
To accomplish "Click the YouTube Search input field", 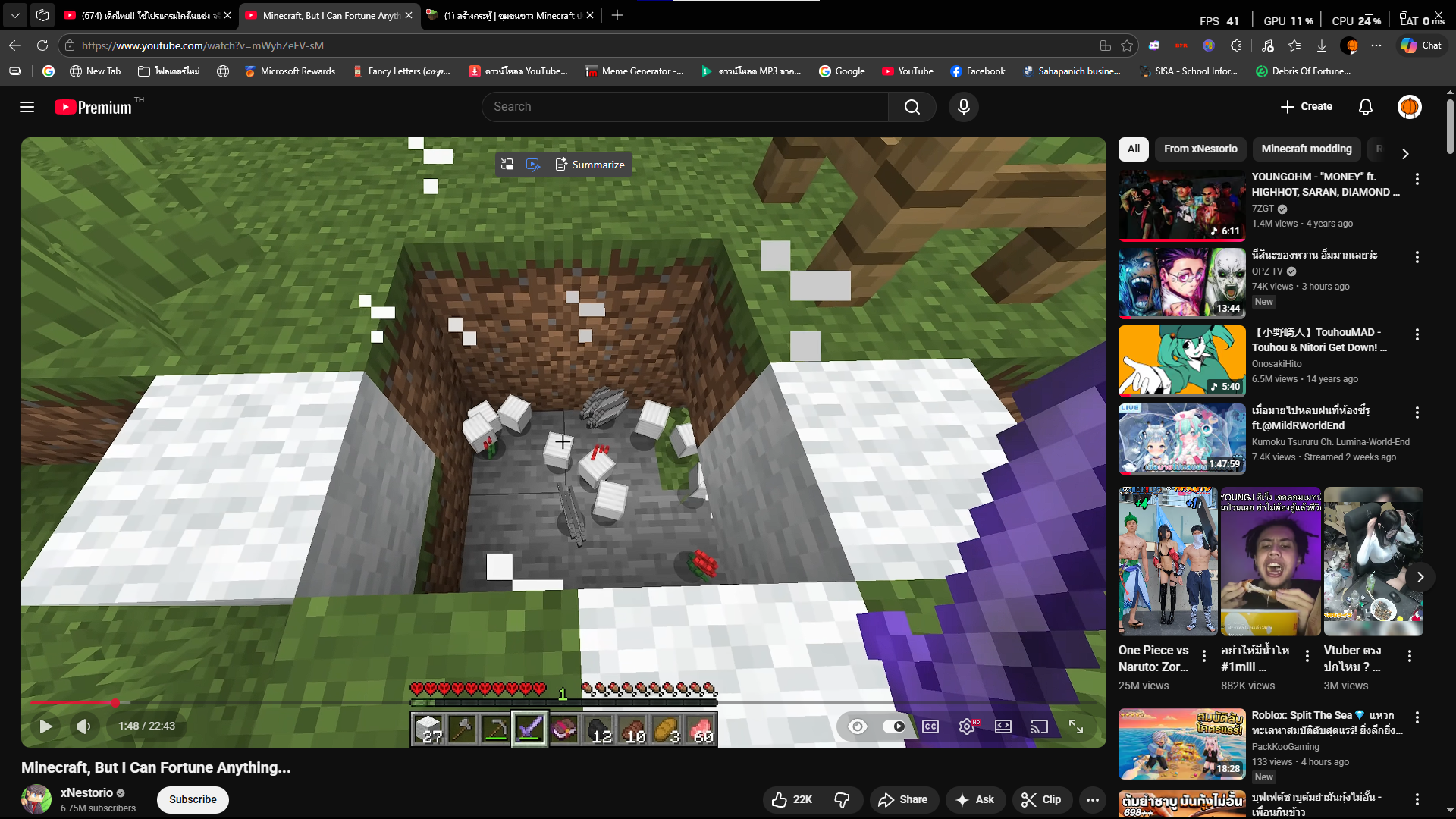I will pos(685,107).
